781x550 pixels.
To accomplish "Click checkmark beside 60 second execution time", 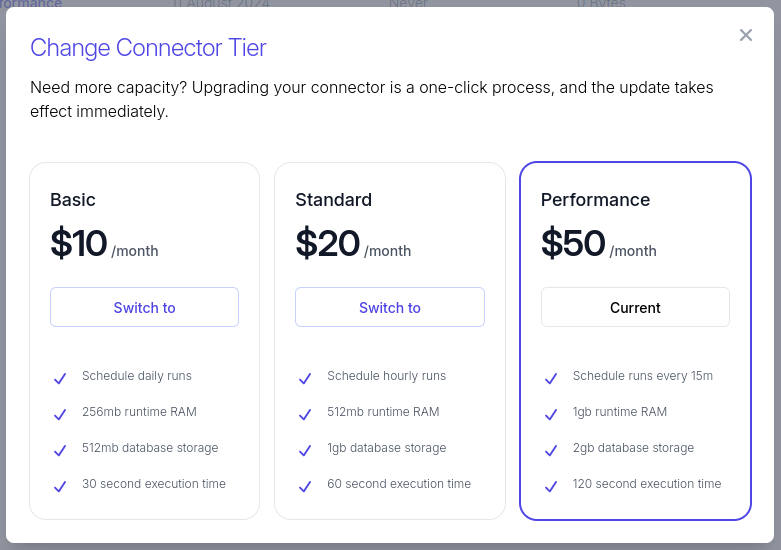I will pyautogui.click(x=305, y=486).
